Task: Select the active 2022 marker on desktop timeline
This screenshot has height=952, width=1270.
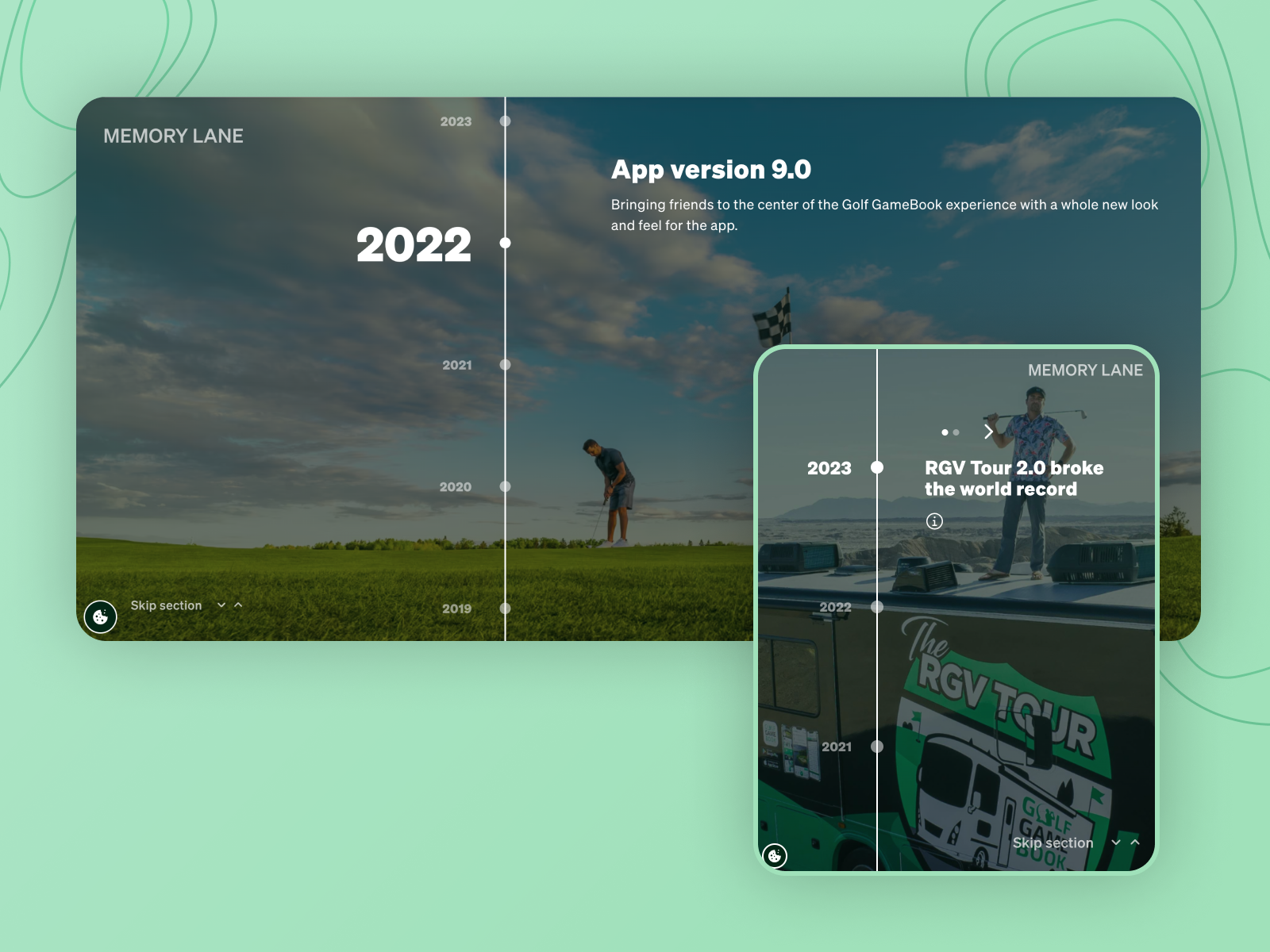Action: coord(505,243)
